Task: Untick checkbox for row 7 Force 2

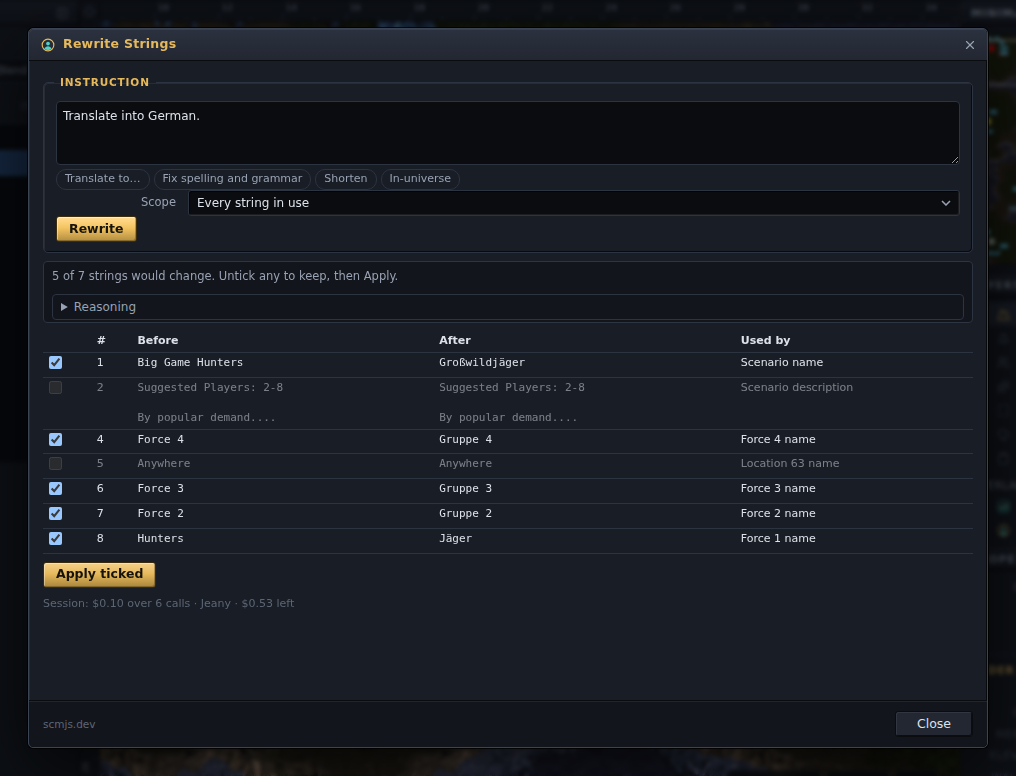Action: [56, 514]
